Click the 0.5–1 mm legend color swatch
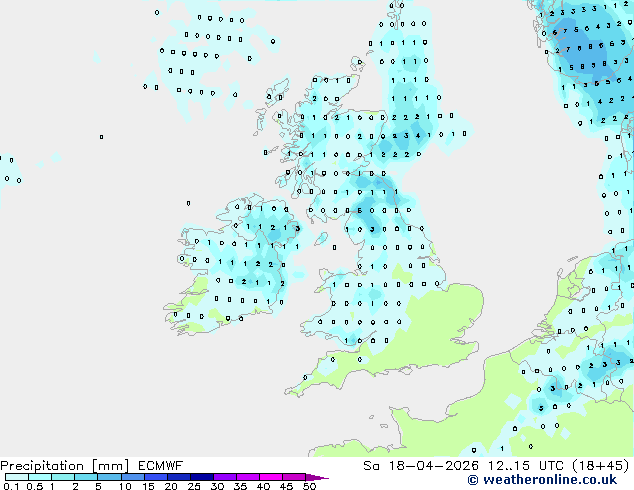Image resolution: width=634 pixels, height=490 pixels. [x=40, y=477]
